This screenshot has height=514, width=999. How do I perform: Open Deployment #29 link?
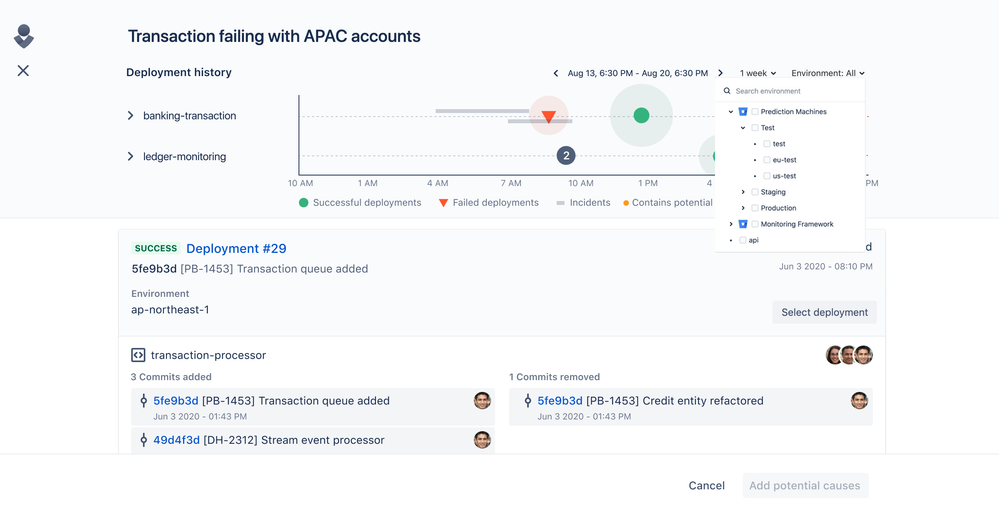pyautogui.click(x=236, y=248)
